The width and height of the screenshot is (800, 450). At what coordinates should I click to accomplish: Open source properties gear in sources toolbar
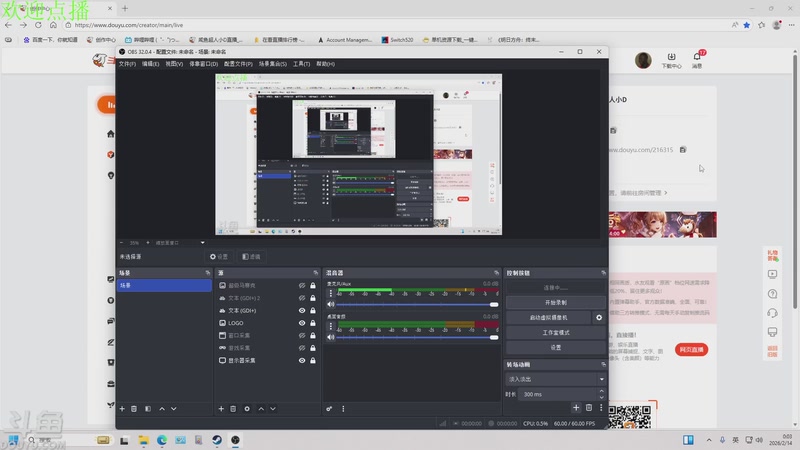(x=247, y=409)
